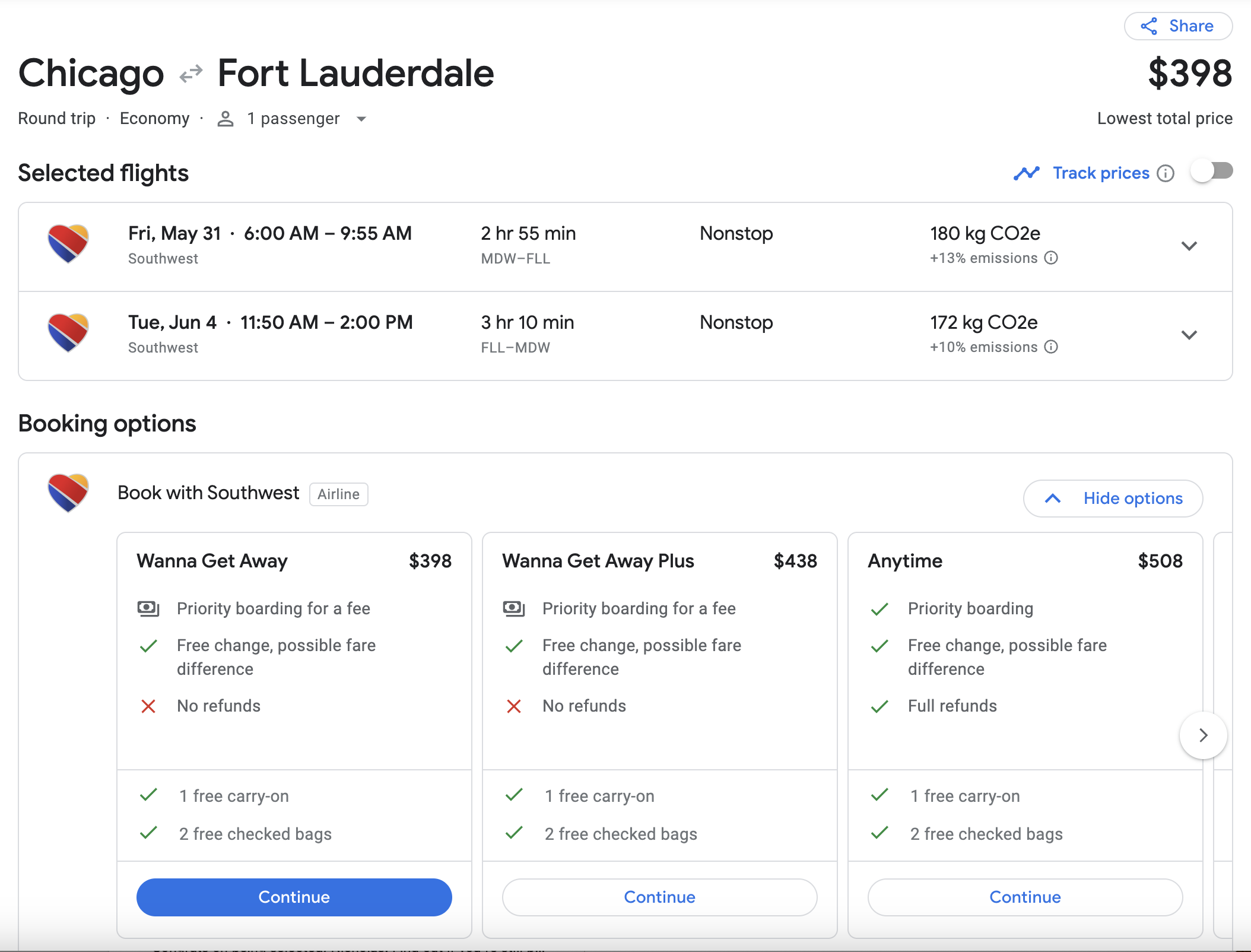Click the priority boarding fee icon in Wanna Get Away Plus
The width and height of the screenshot is (1251, 952).
[x=514, y=608]
